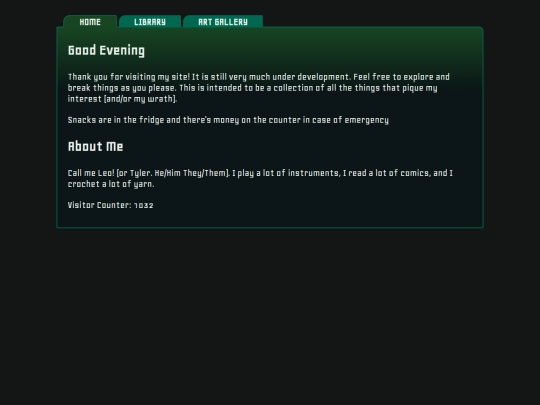Click the About Me heading

coord(95,146)
